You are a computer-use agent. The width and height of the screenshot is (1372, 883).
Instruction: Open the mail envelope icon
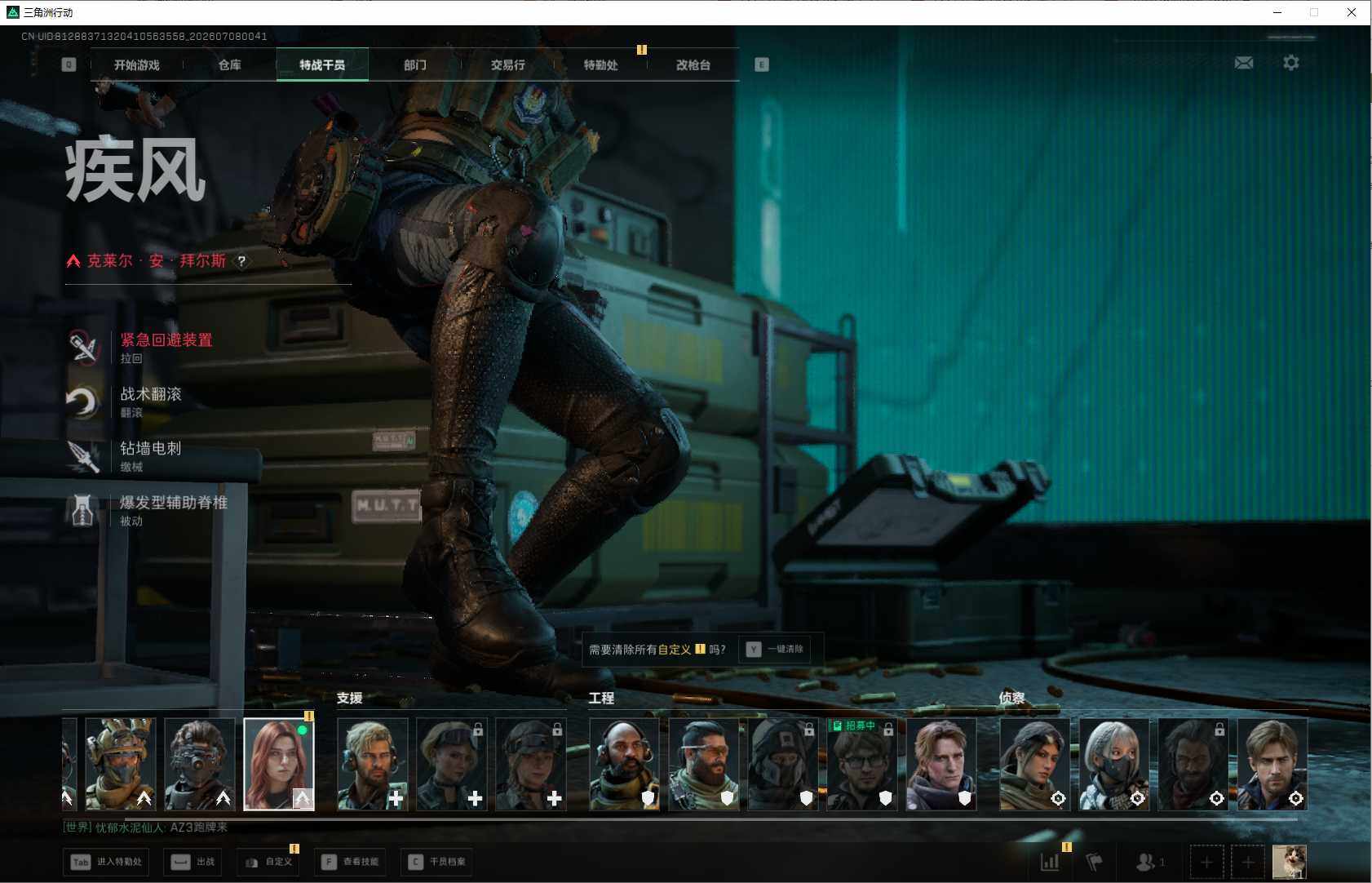(1244, 63)
